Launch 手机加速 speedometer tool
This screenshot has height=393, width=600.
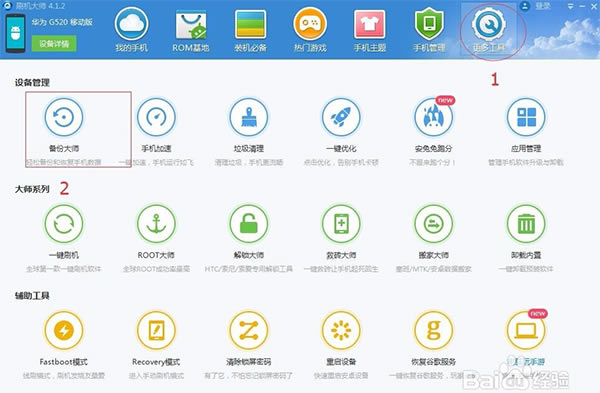[x=156, y=117]
